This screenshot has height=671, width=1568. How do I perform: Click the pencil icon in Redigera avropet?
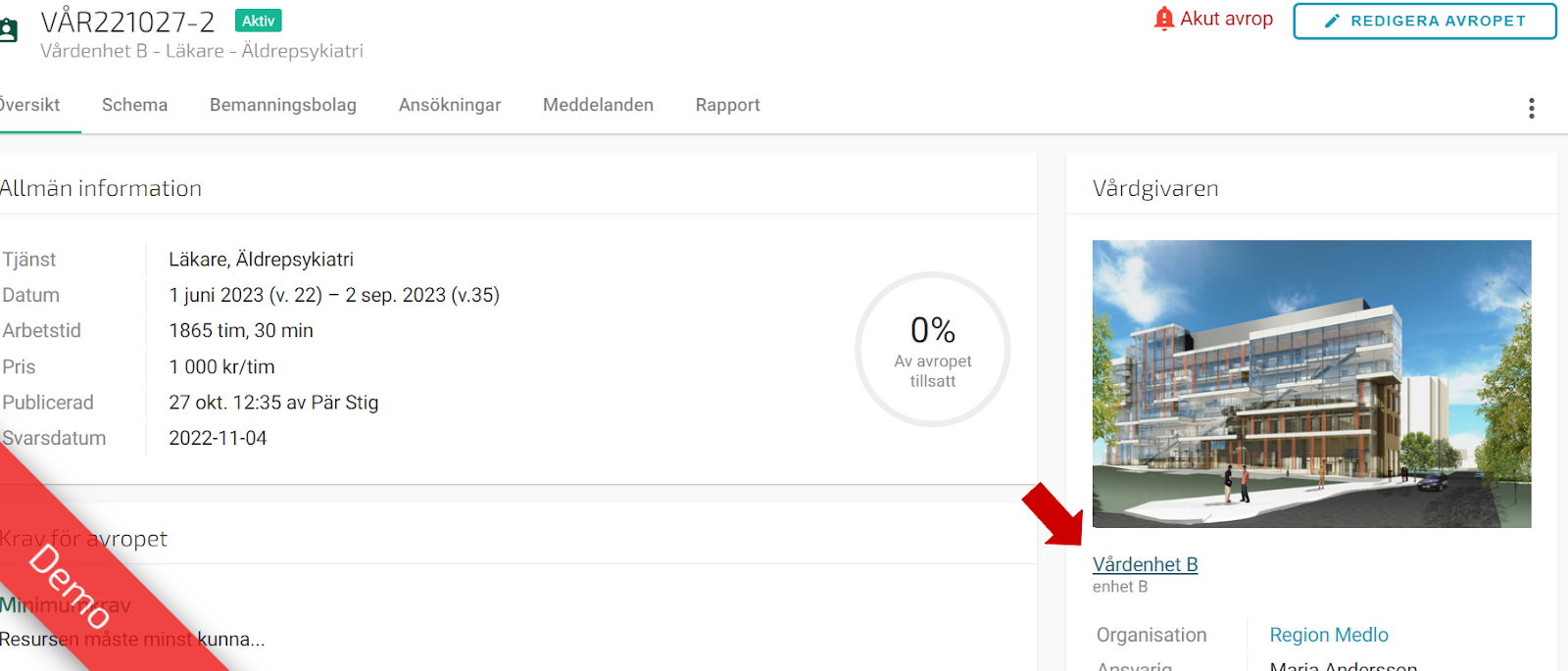[1332, 21]
